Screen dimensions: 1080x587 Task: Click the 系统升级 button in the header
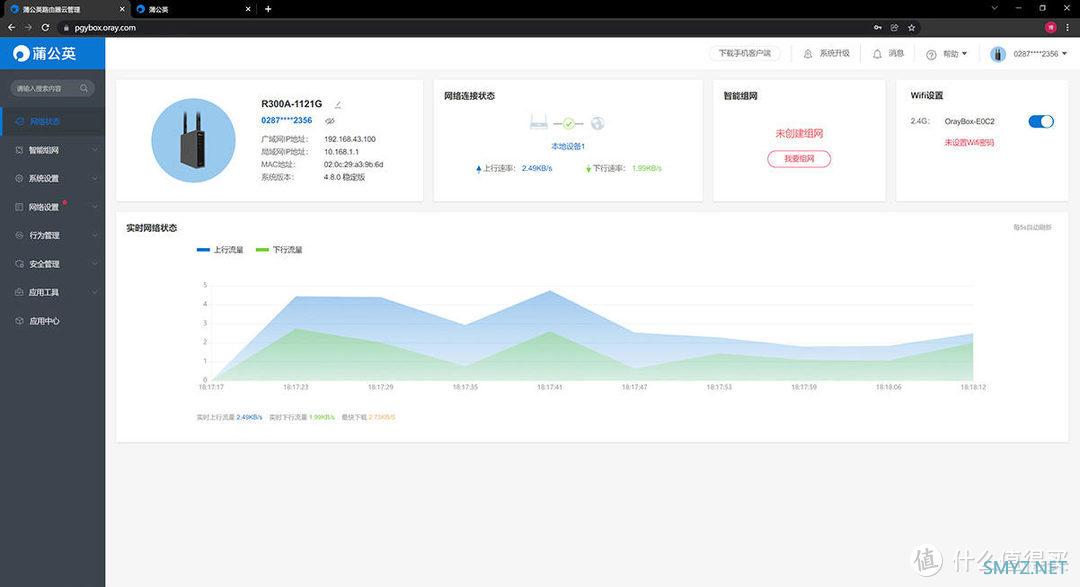click(x=827, y=53)
